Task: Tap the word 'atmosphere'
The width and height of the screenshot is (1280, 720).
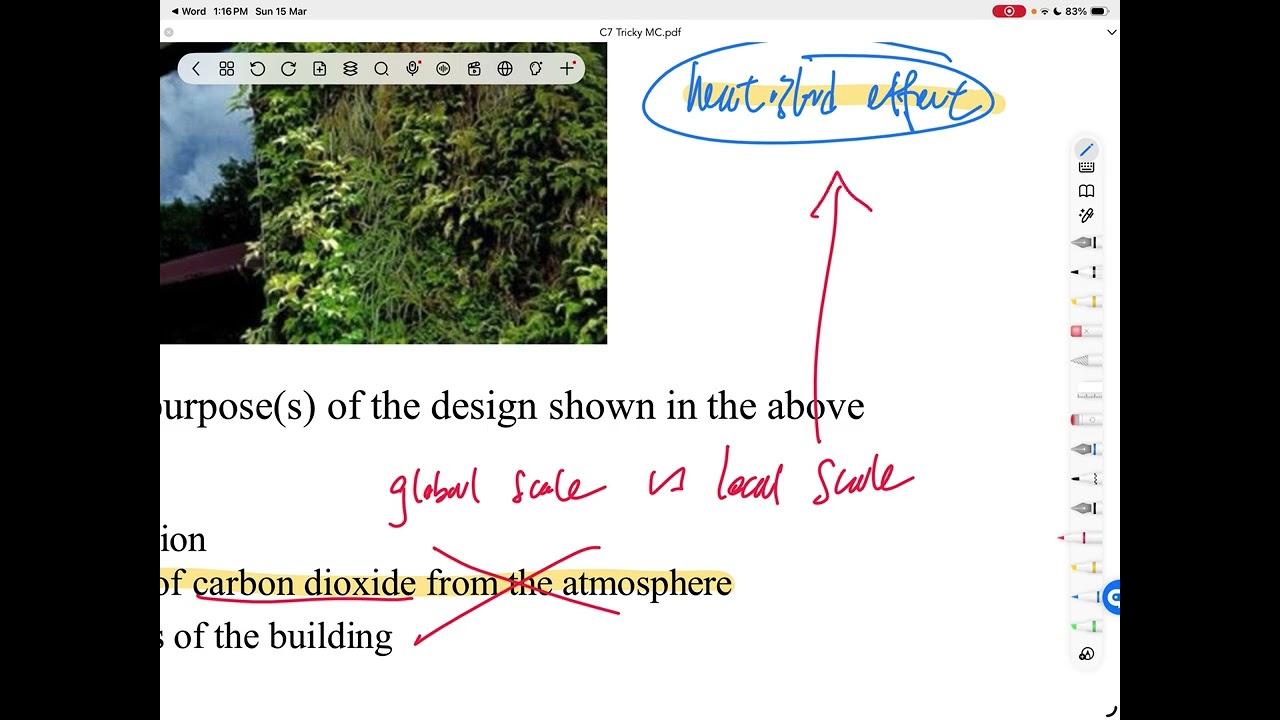Action: [647, 583]
